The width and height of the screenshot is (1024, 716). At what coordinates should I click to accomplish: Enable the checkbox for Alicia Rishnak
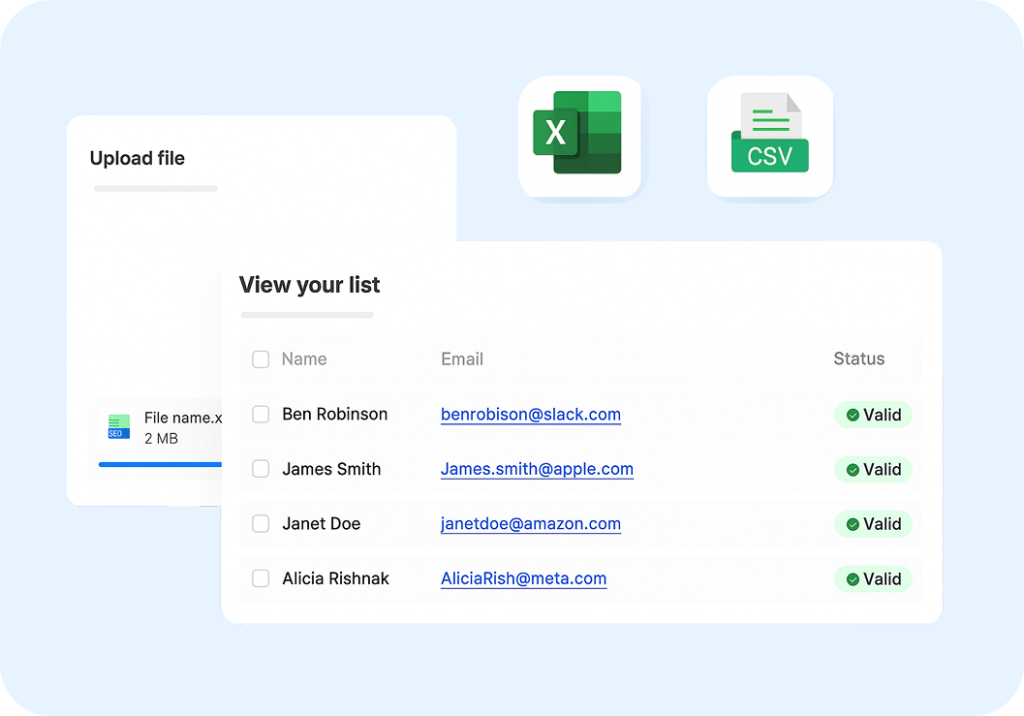tap(261, 578)
